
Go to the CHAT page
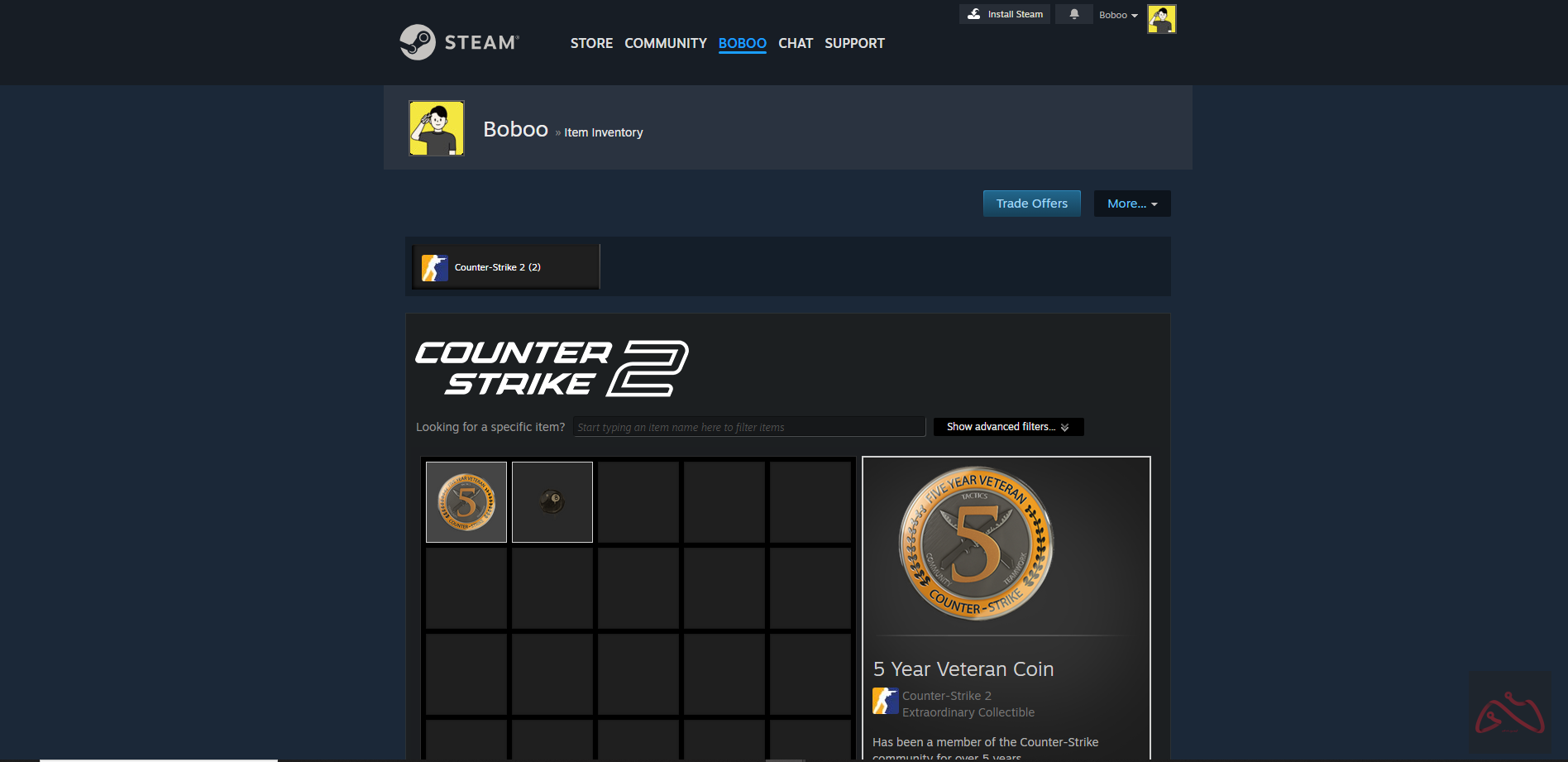795,43
